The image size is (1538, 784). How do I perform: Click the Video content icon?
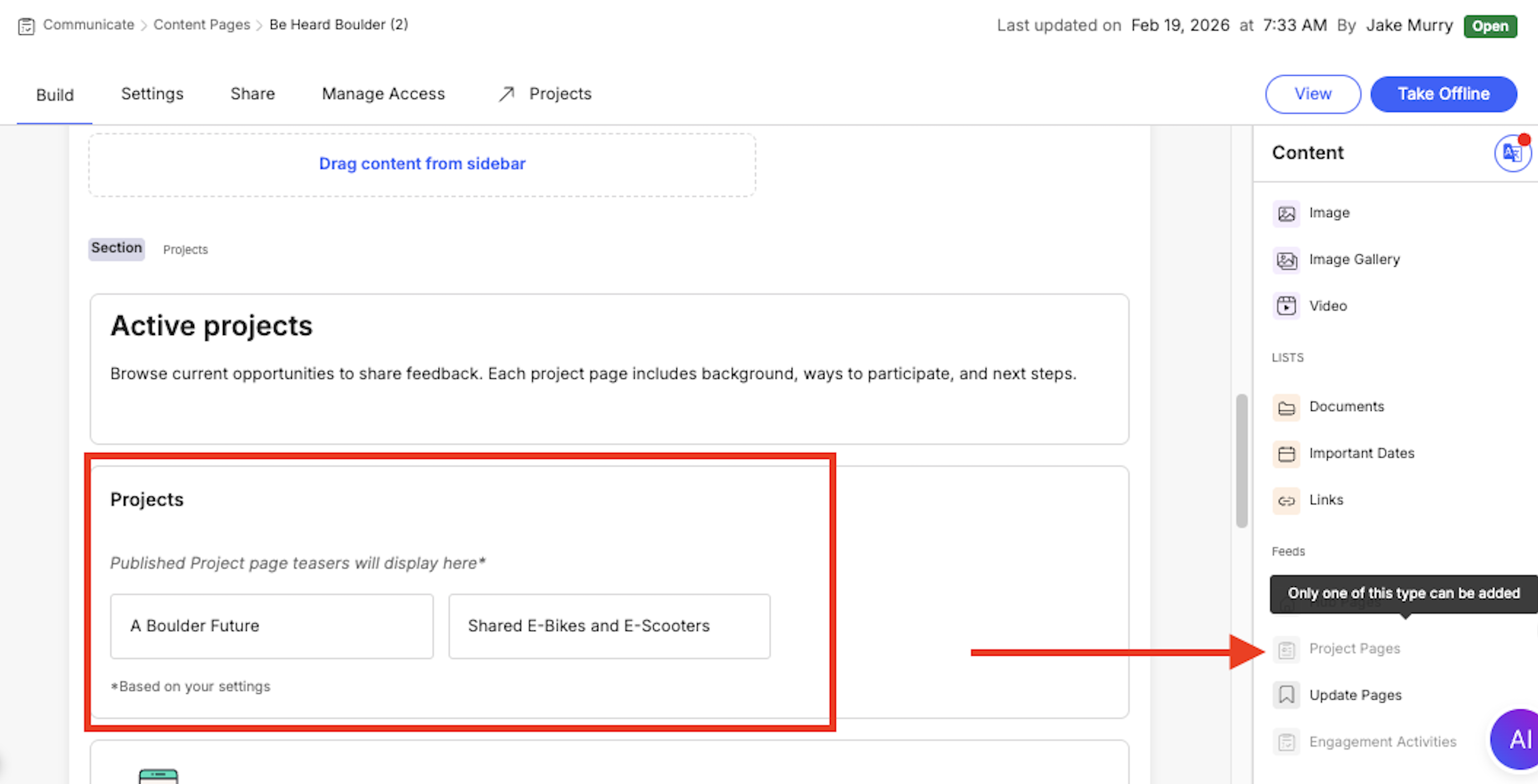(x=1286, y=306)
